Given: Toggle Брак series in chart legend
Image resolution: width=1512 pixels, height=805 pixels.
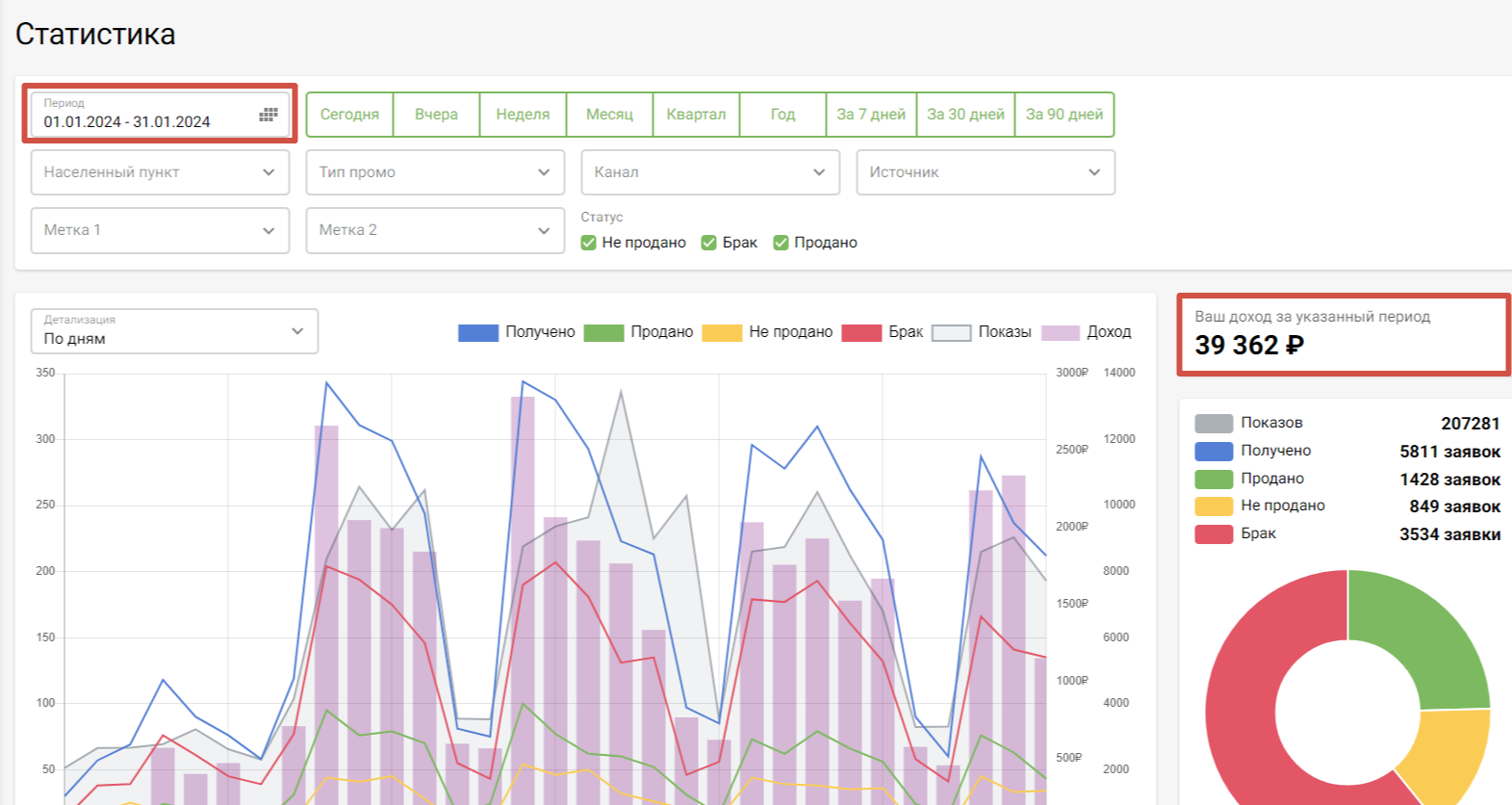Looking at the screenshot, I should tap(883, 332).
